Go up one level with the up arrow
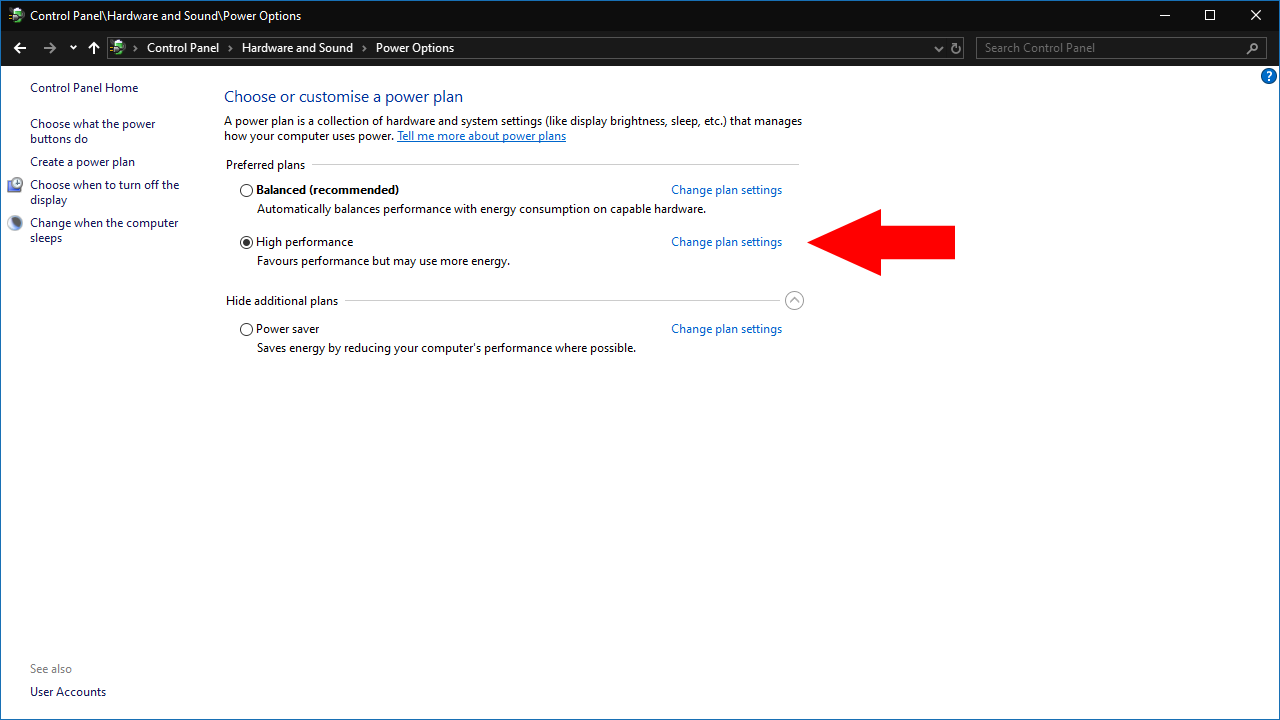Viewport: 1280px width, 720px height. [94, 48]
